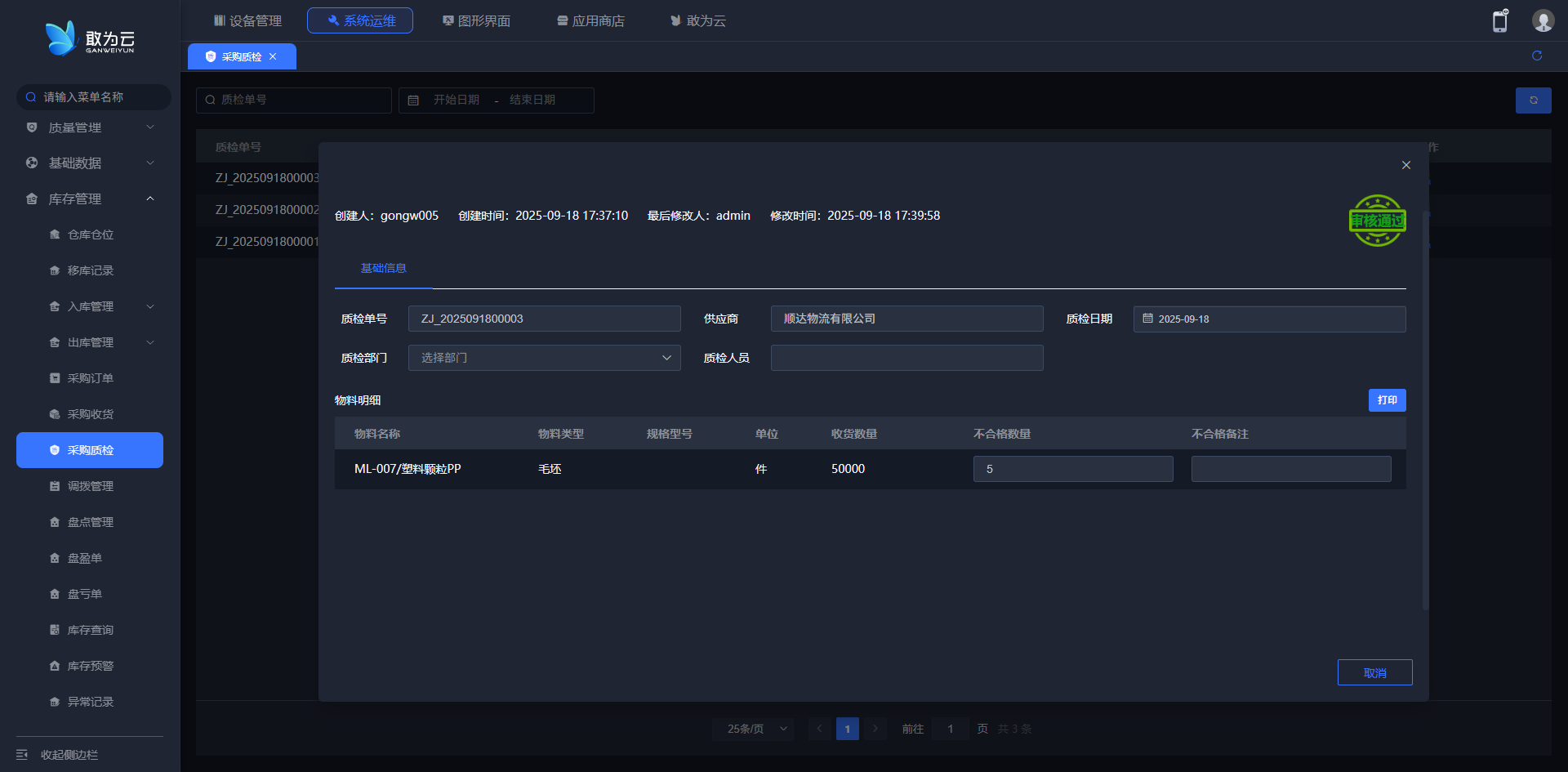The height and width of the screenshot is (772, 1568).
Task: Select the 基础信息 tab
Action: (383, 268)
